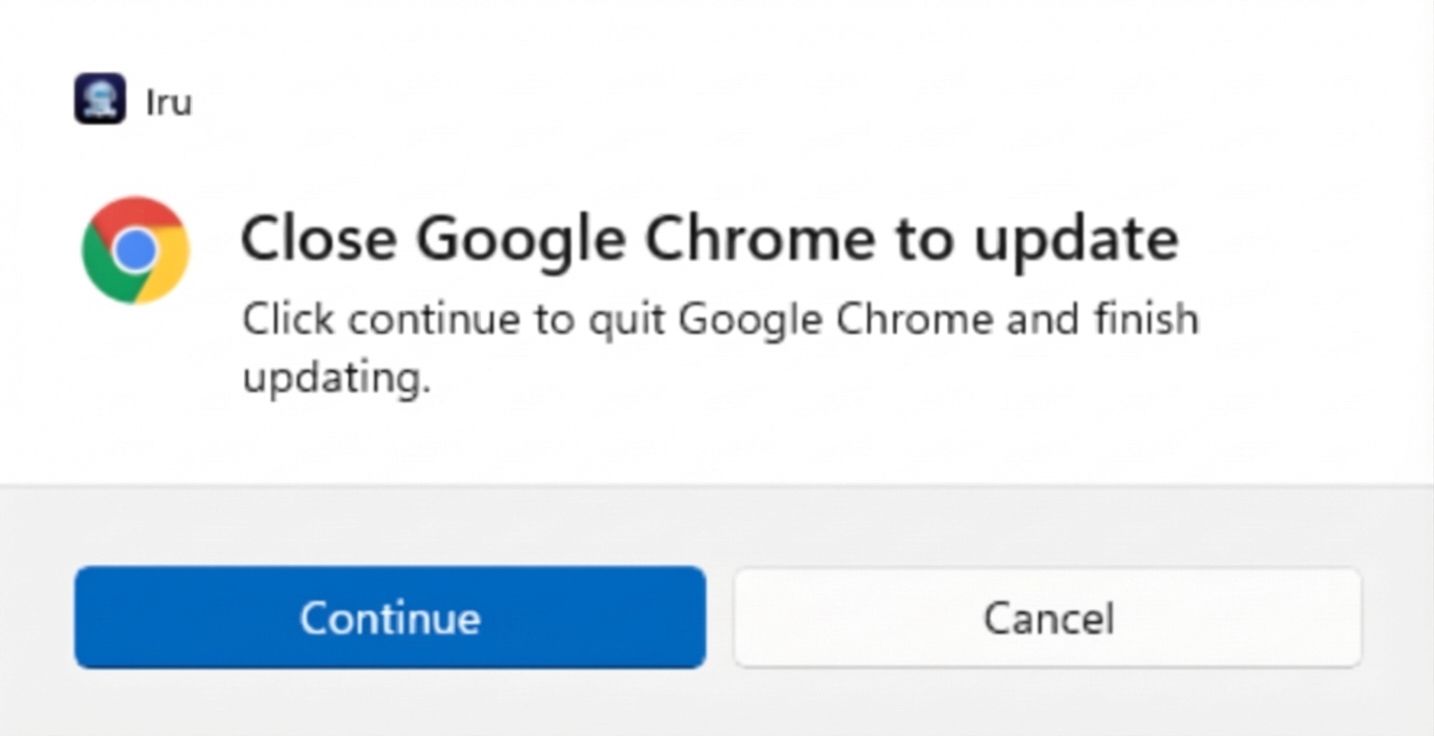The height and width of the screenshot is (736, 1434).
Task: Click the gray footer area between the buttons
Action: 720,617
